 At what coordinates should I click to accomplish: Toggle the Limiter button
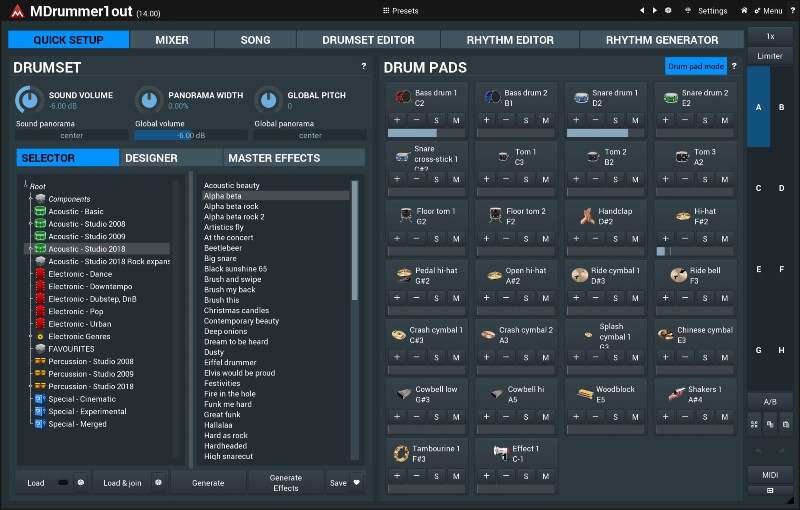770,56
